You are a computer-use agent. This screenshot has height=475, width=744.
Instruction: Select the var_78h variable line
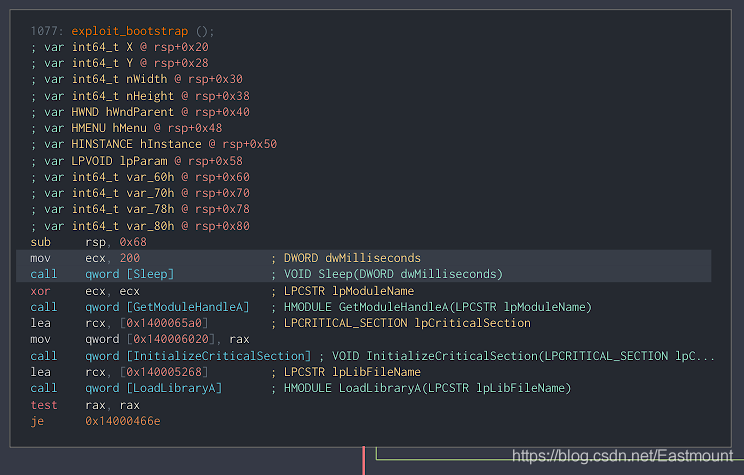(140, 209)
